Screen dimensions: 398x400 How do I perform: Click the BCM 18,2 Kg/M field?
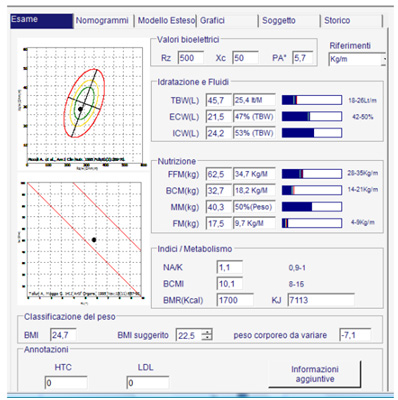coord(254,190)
